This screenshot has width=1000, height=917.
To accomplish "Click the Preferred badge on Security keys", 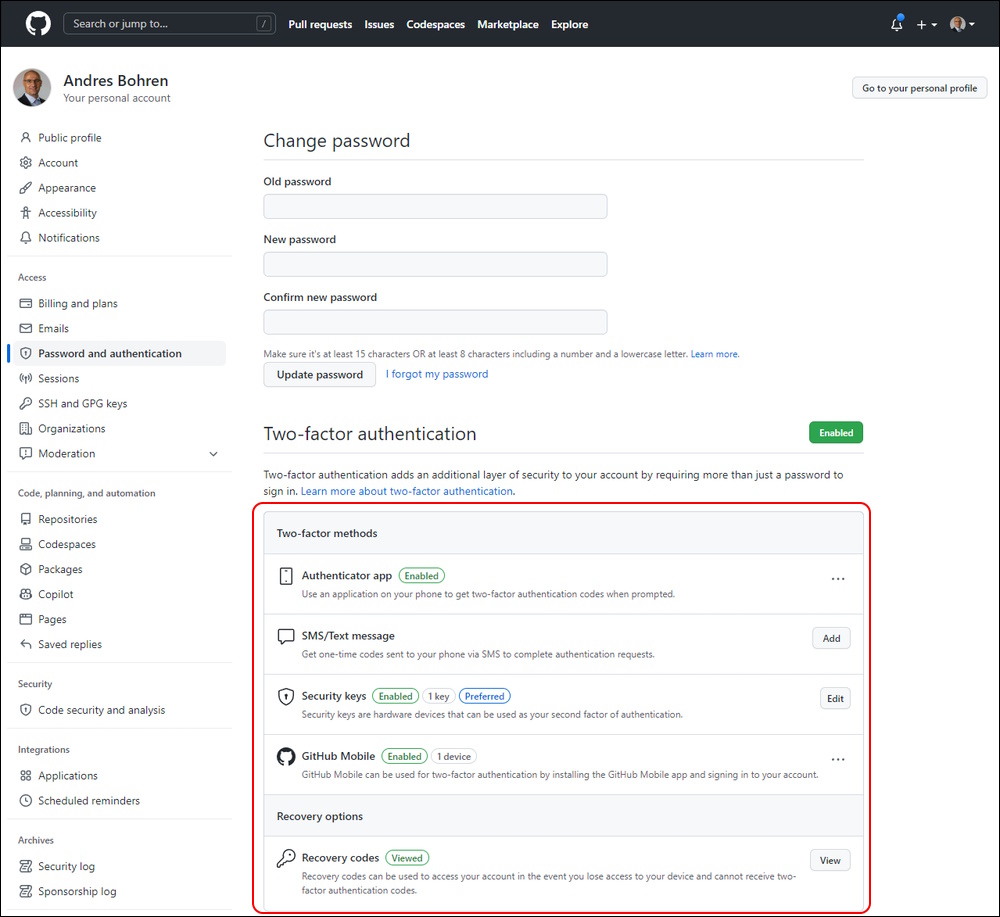I will 484,696.
